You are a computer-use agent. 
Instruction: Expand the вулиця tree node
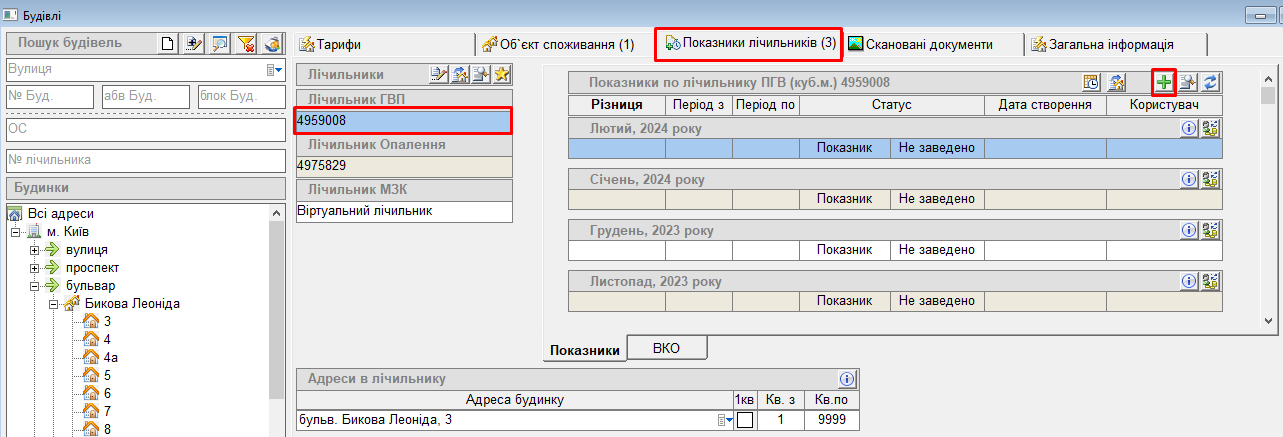[x=35, y=250]
